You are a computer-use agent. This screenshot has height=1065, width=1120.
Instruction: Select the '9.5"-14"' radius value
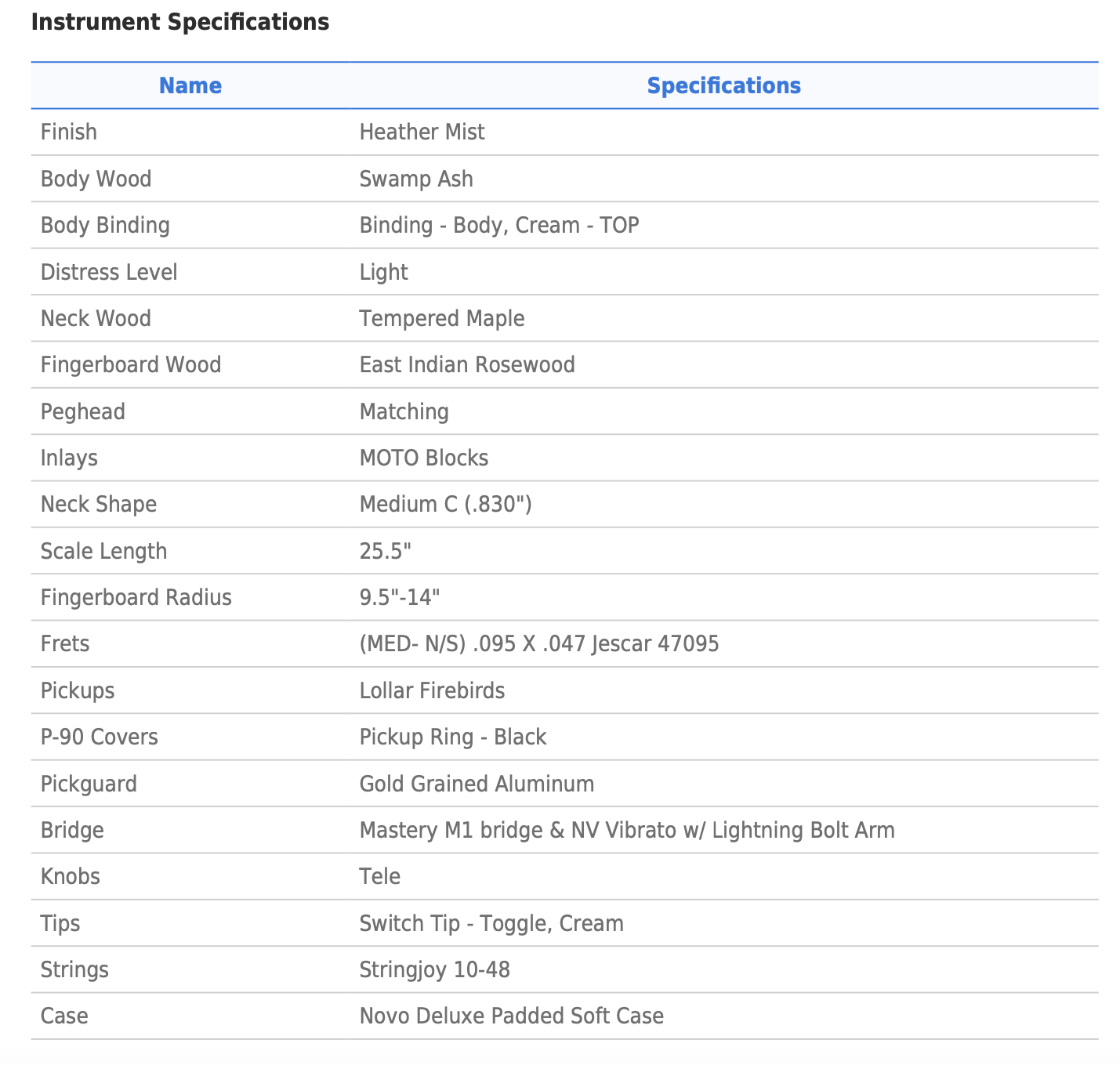[x=400, y=597]
